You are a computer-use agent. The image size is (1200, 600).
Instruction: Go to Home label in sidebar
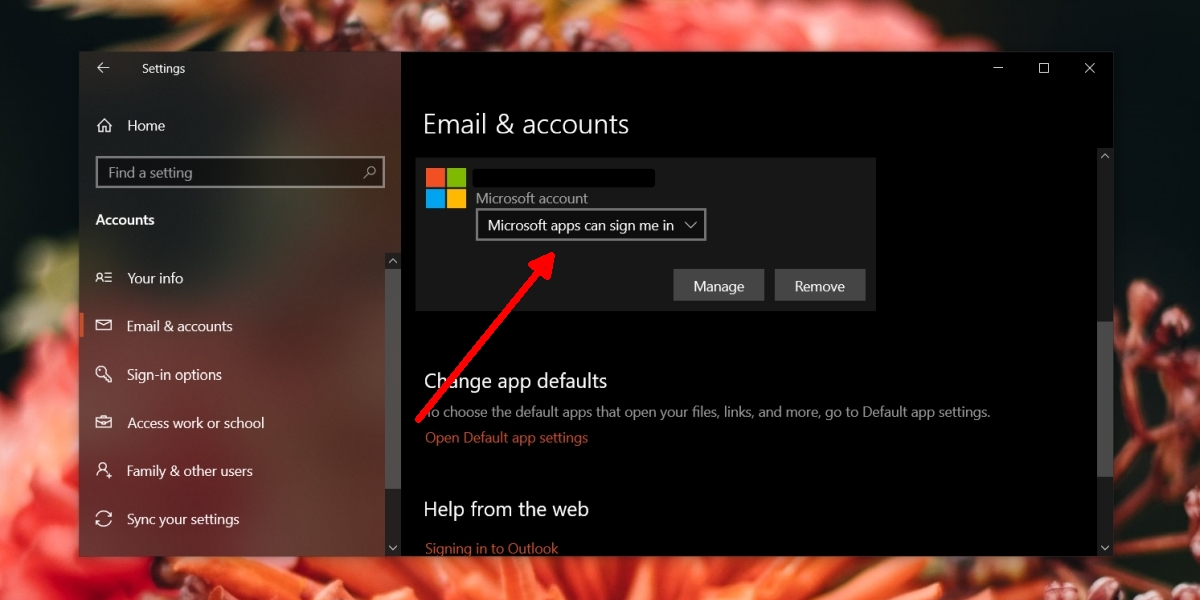(x=146, y=126)
